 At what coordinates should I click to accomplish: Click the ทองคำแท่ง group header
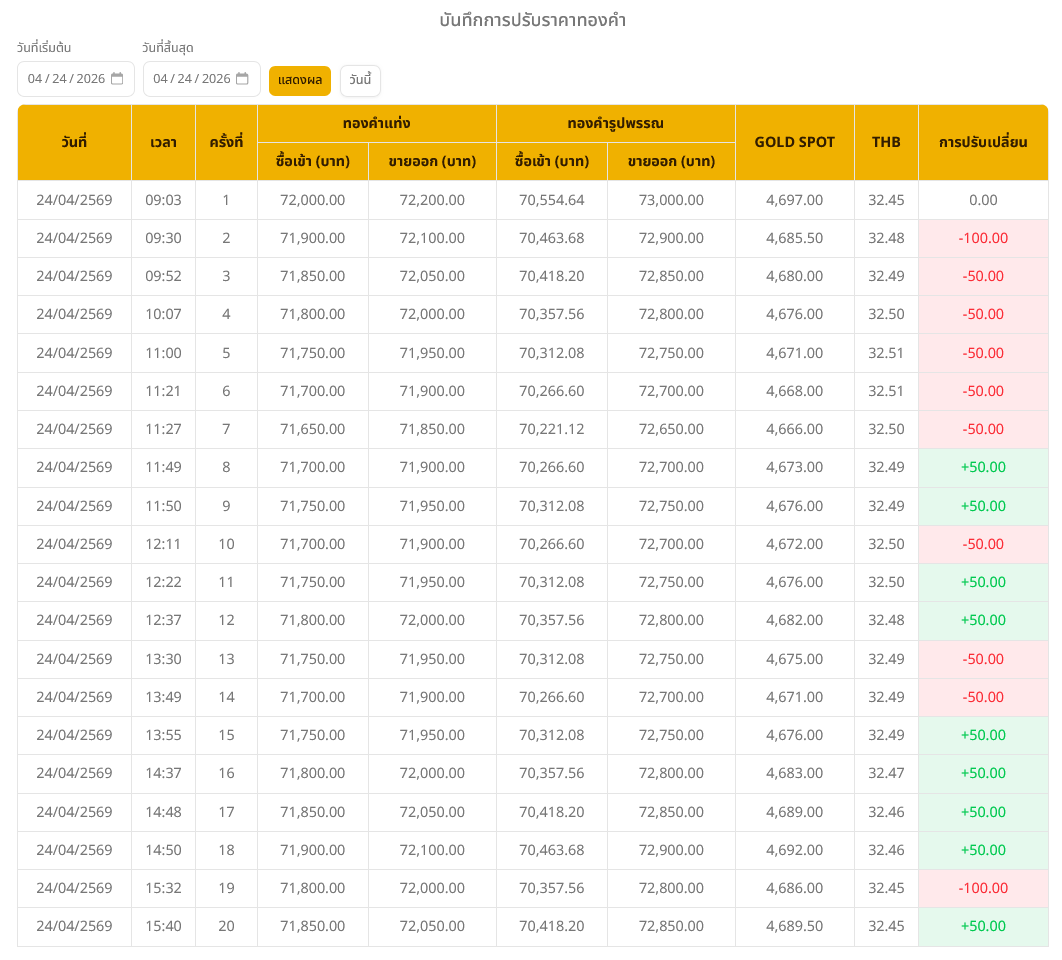pyautogui.click(x=376, y=123)
